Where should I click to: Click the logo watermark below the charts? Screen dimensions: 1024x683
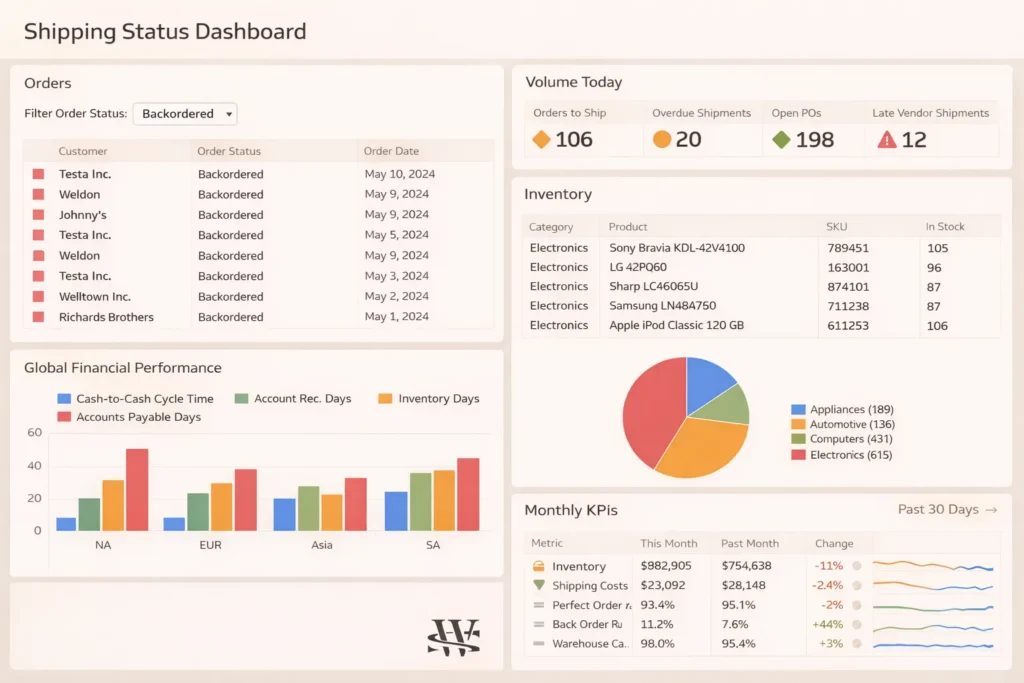(455, 636)
